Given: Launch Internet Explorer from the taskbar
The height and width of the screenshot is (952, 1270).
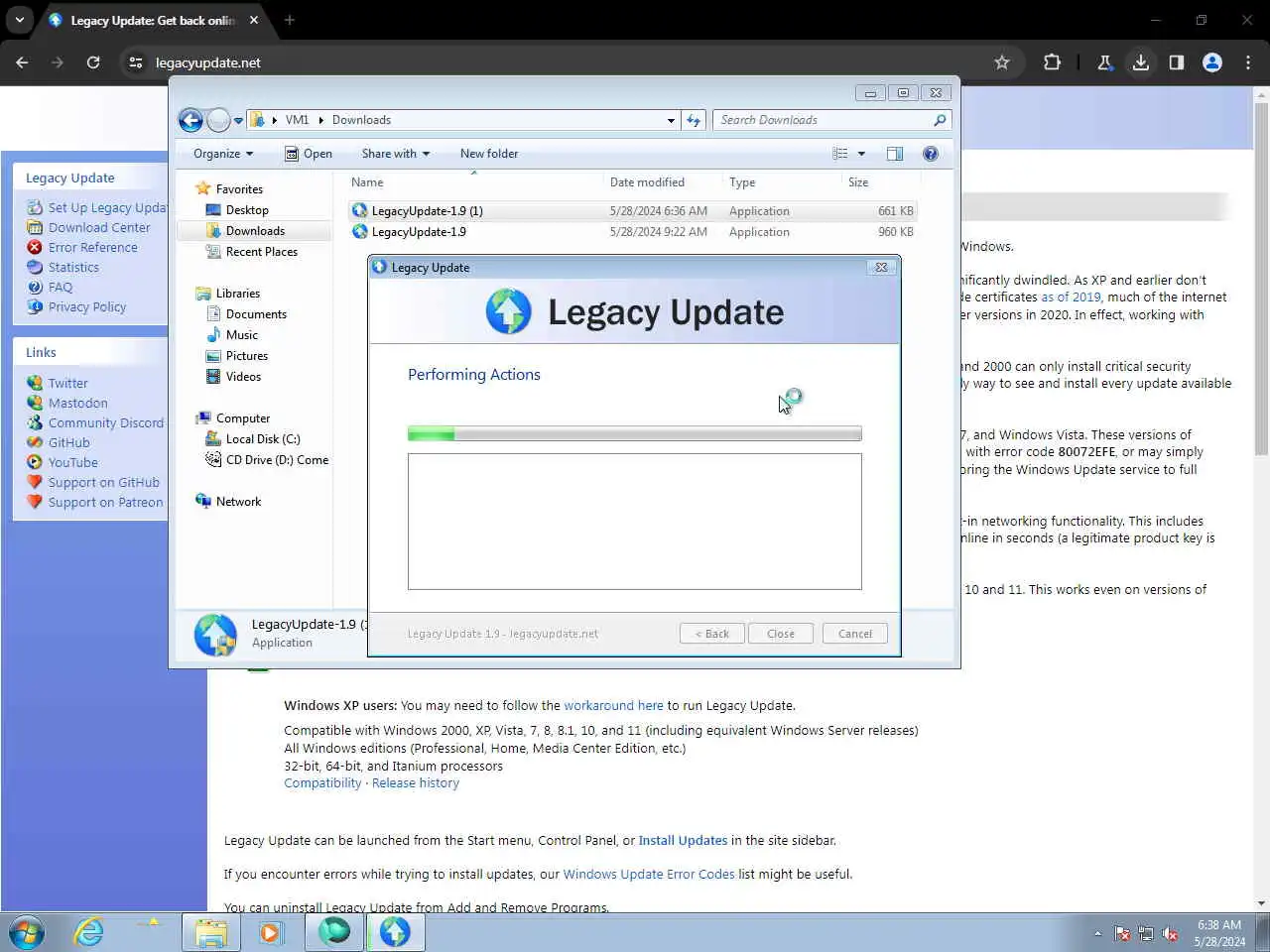Looking at the screenshot, I should (89, 932).
